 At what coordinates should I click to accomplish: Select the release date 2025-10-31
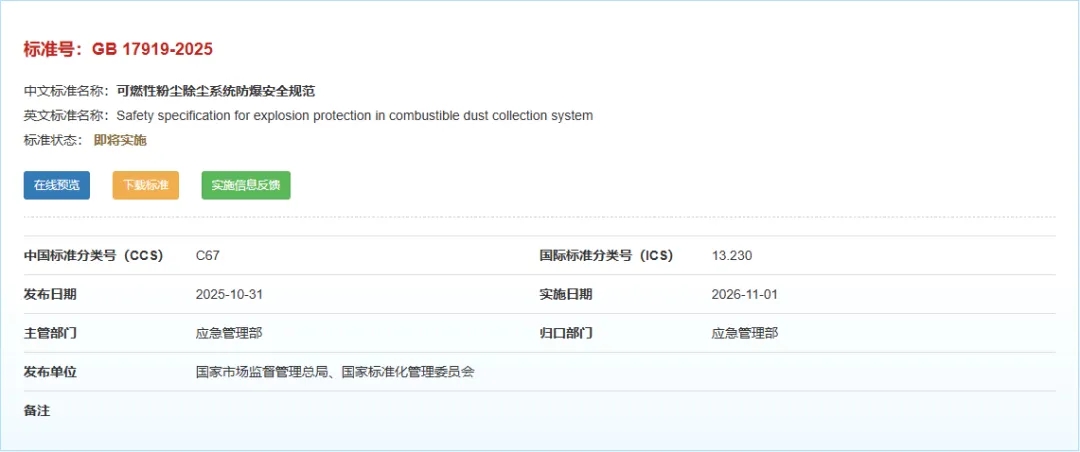229,294
